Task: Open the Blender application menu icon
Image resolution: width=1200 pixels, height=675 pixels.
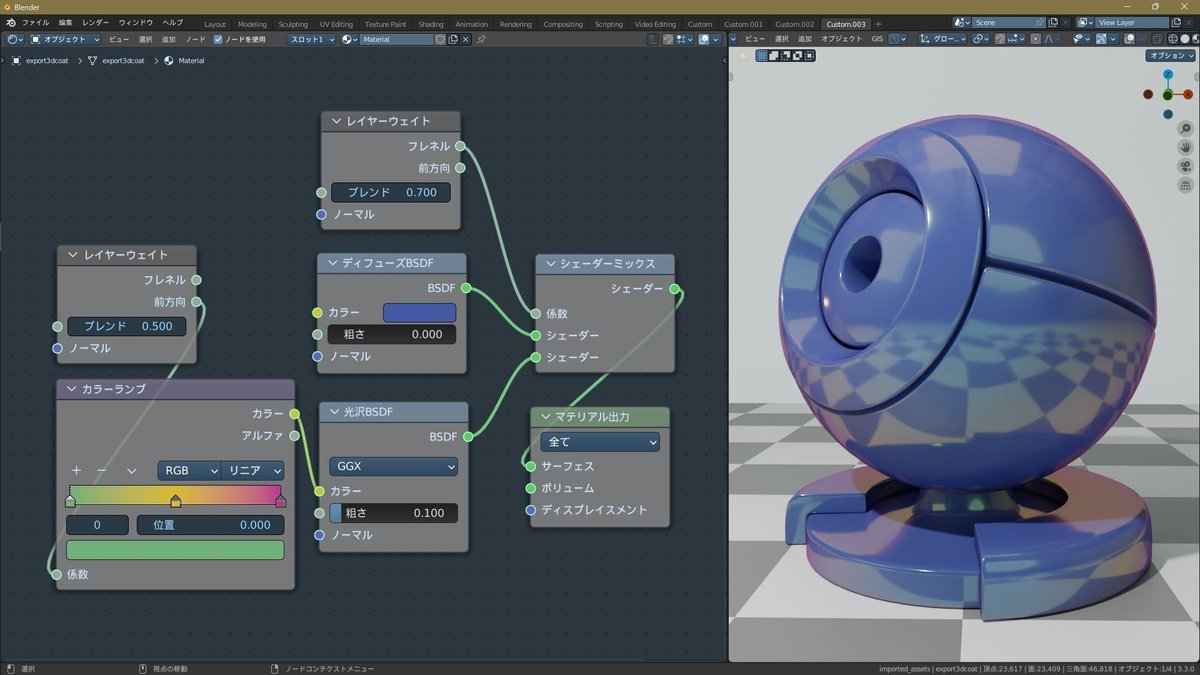Action: 11,22
